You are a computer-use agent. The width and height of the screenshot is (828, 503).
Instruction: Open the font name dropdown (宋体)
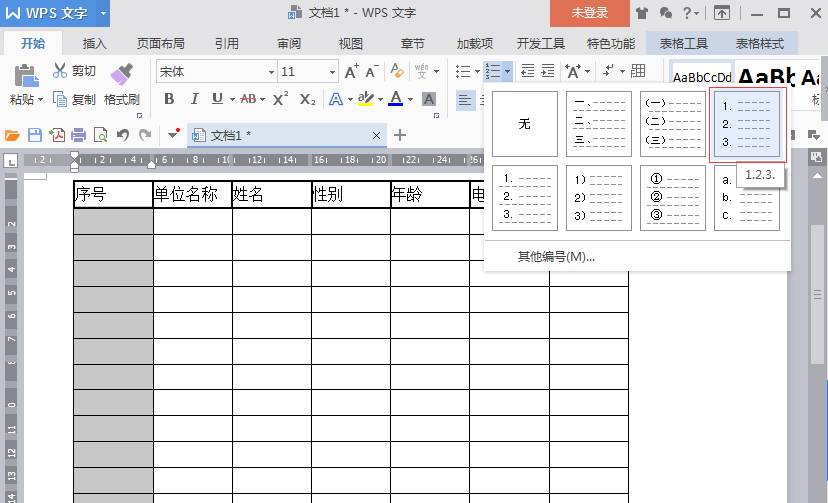270,72
